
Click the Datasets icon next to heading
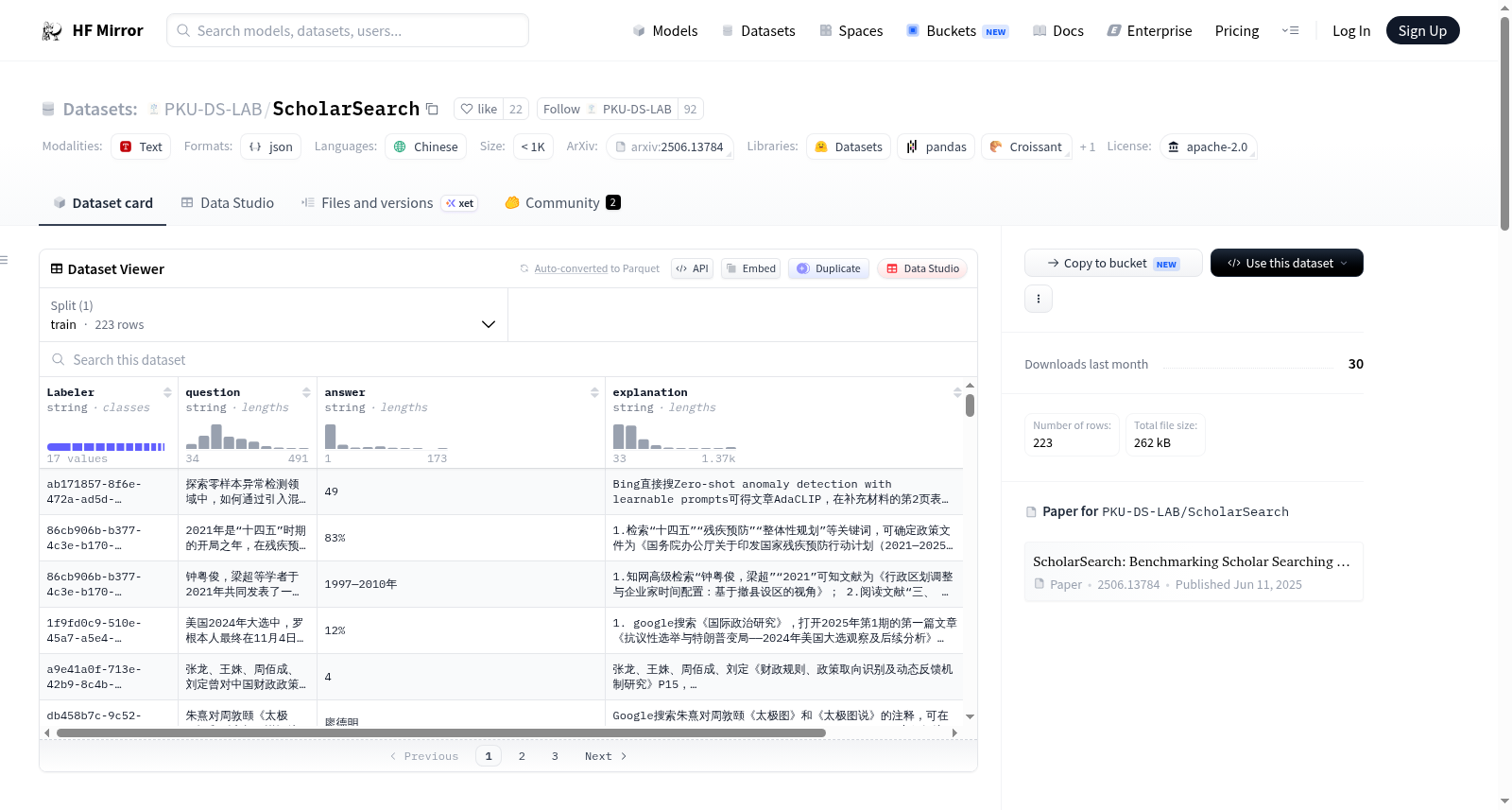[x=48, y=109]
